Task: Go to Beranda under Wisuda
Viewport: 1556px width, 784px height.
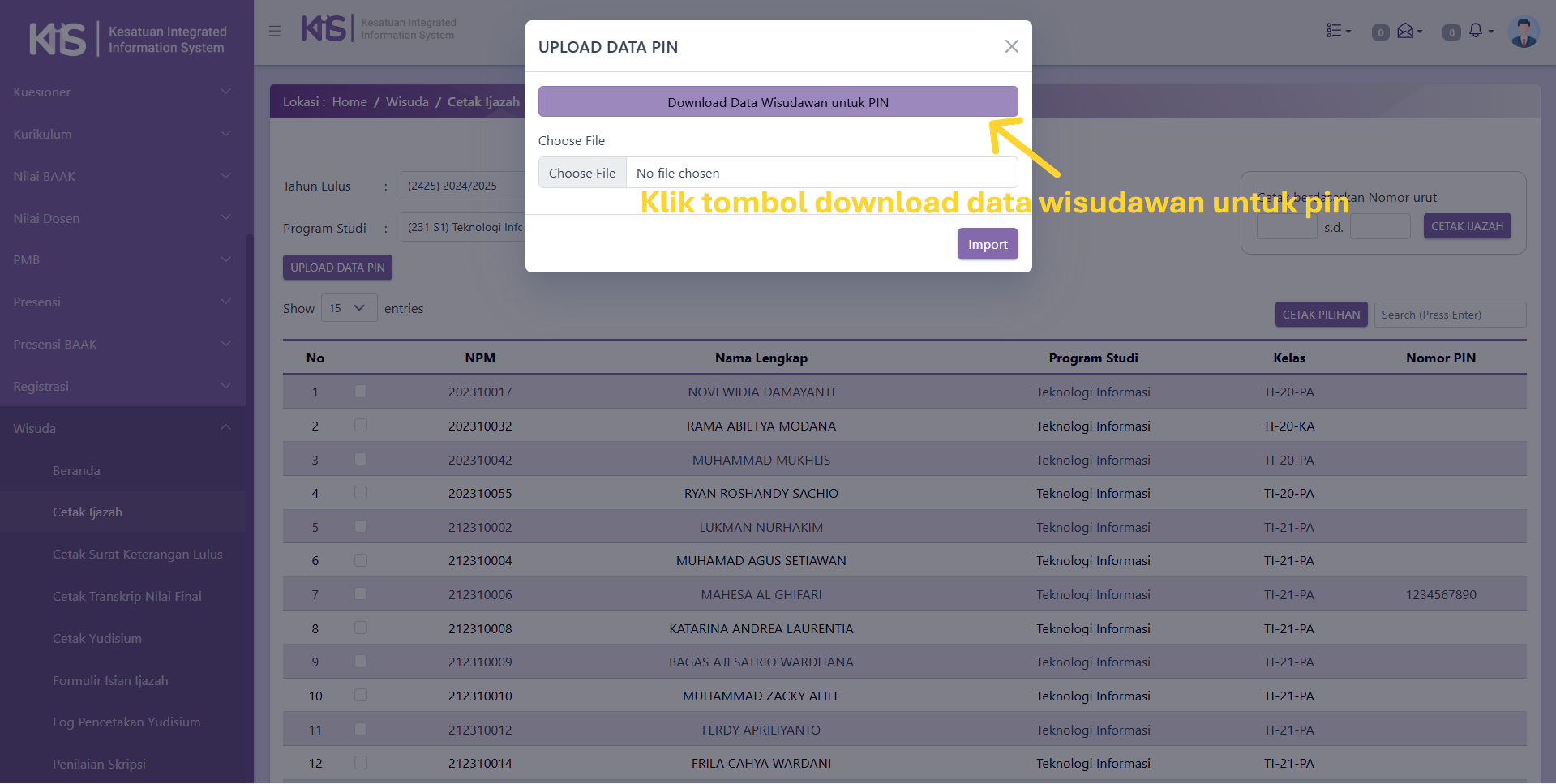Action: point(76,471)
